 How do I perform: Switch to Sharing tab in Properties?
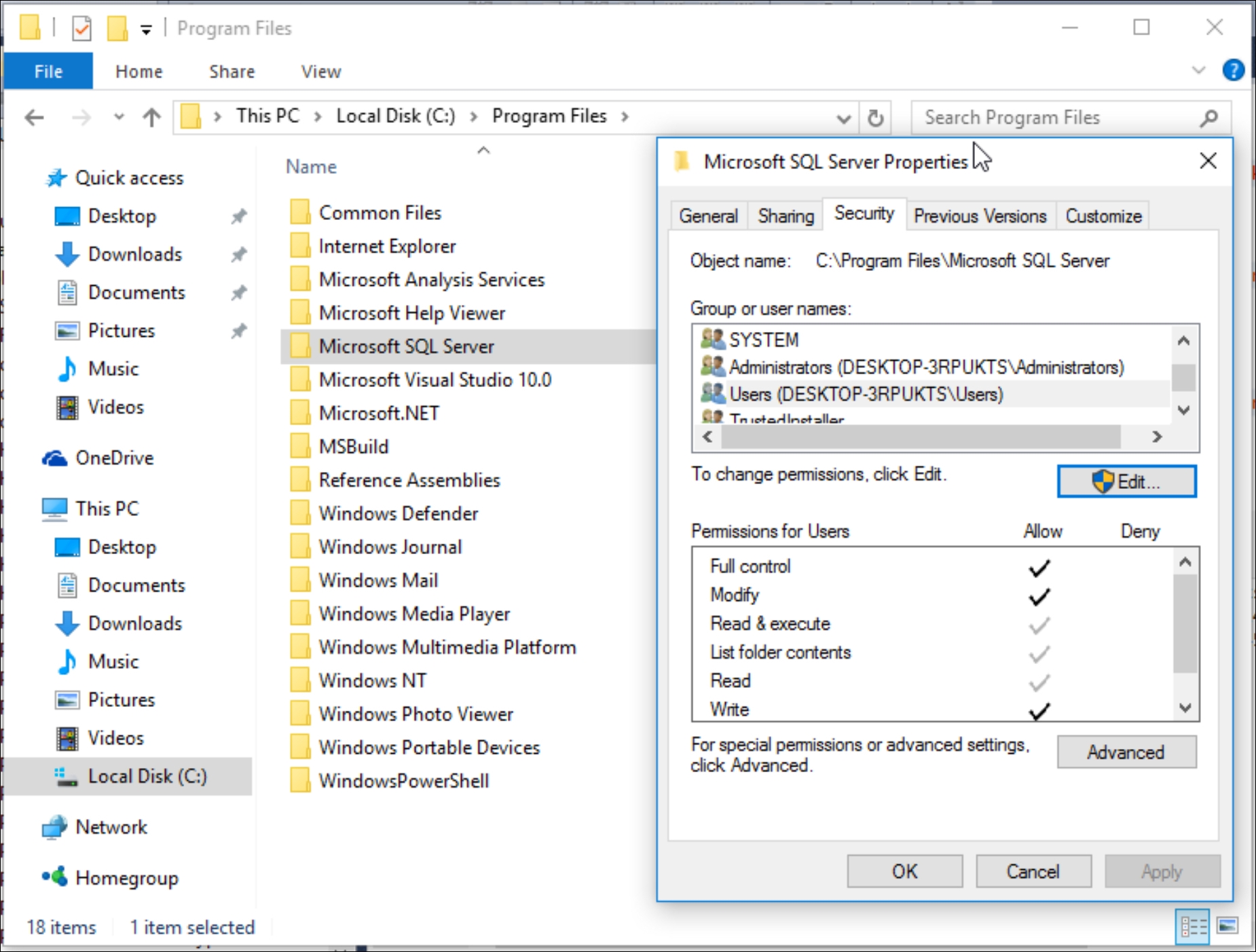tap(786, 216)
